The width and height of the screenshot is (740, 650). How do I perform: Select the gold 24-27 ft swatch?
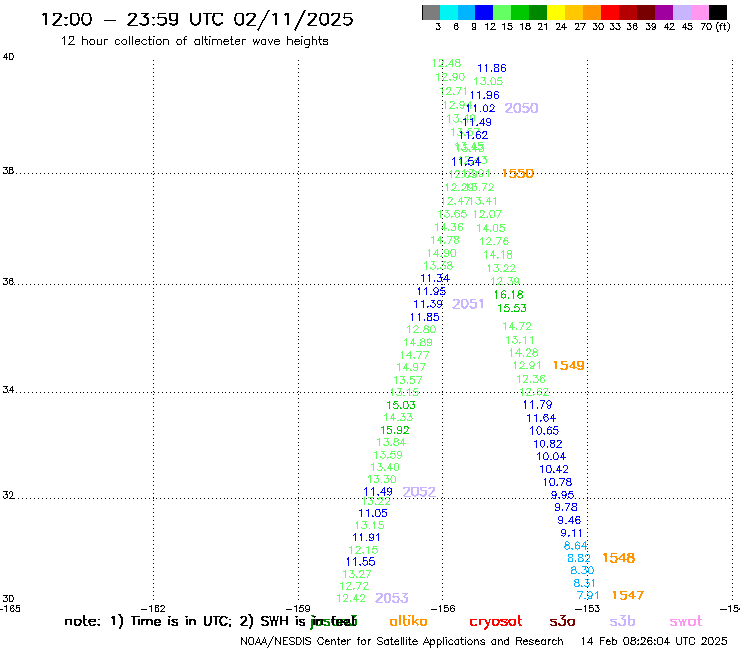pyautogui.click(x=574, y=12)
